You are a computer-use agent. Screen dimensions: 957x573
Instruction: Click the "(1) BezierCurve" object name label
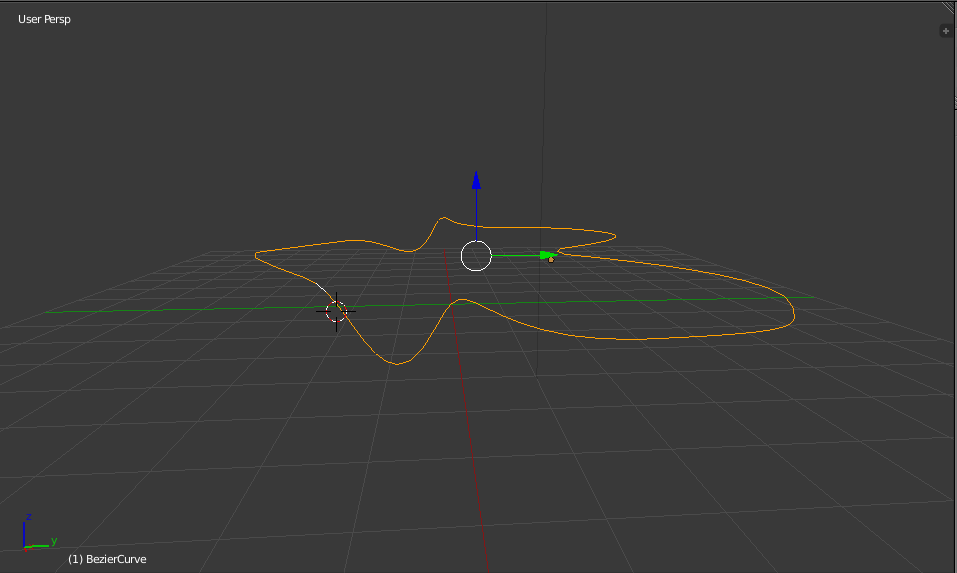107,559
